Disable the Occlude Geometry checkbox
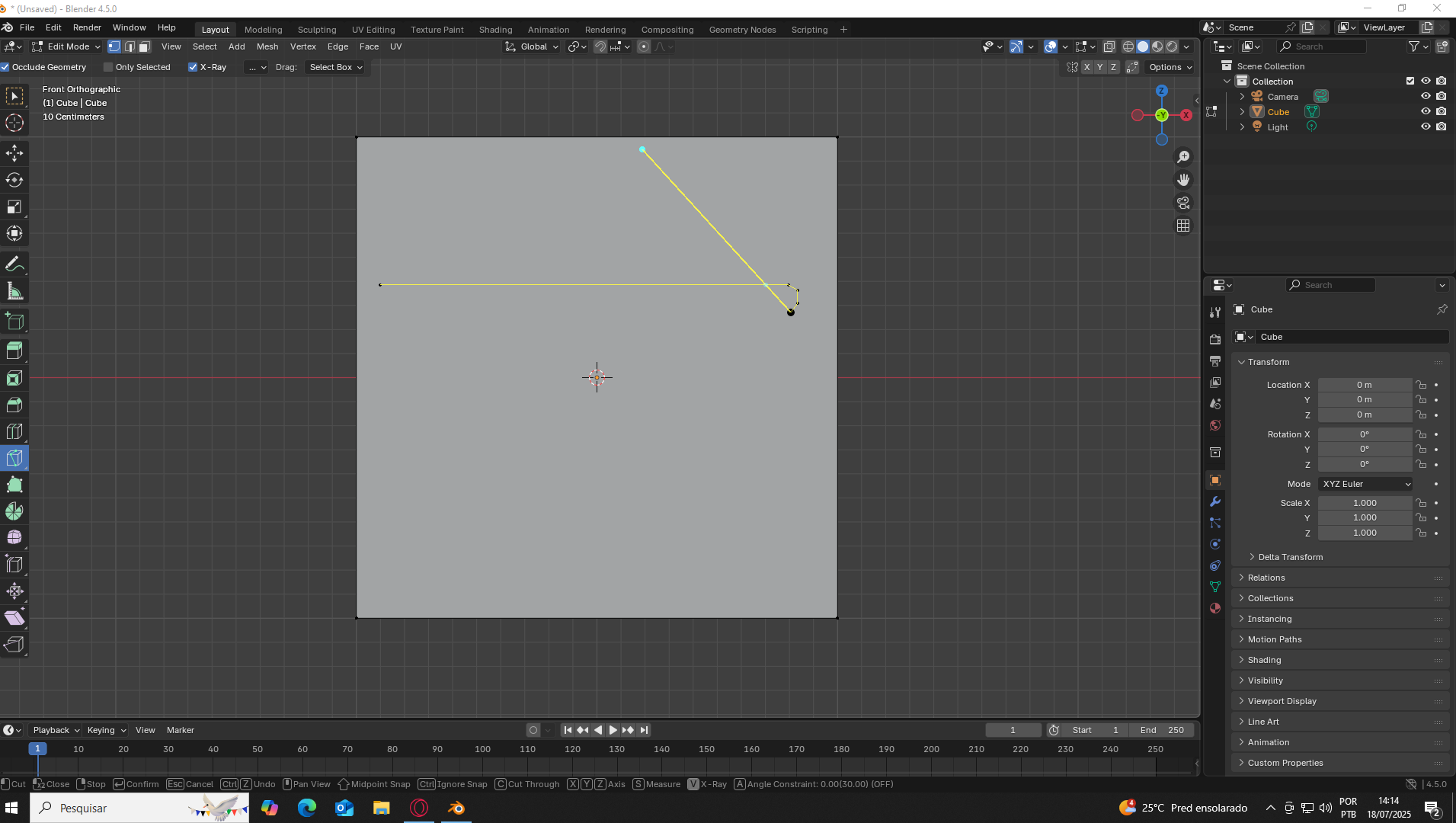The image size is (1456, 823). point(5,67)
